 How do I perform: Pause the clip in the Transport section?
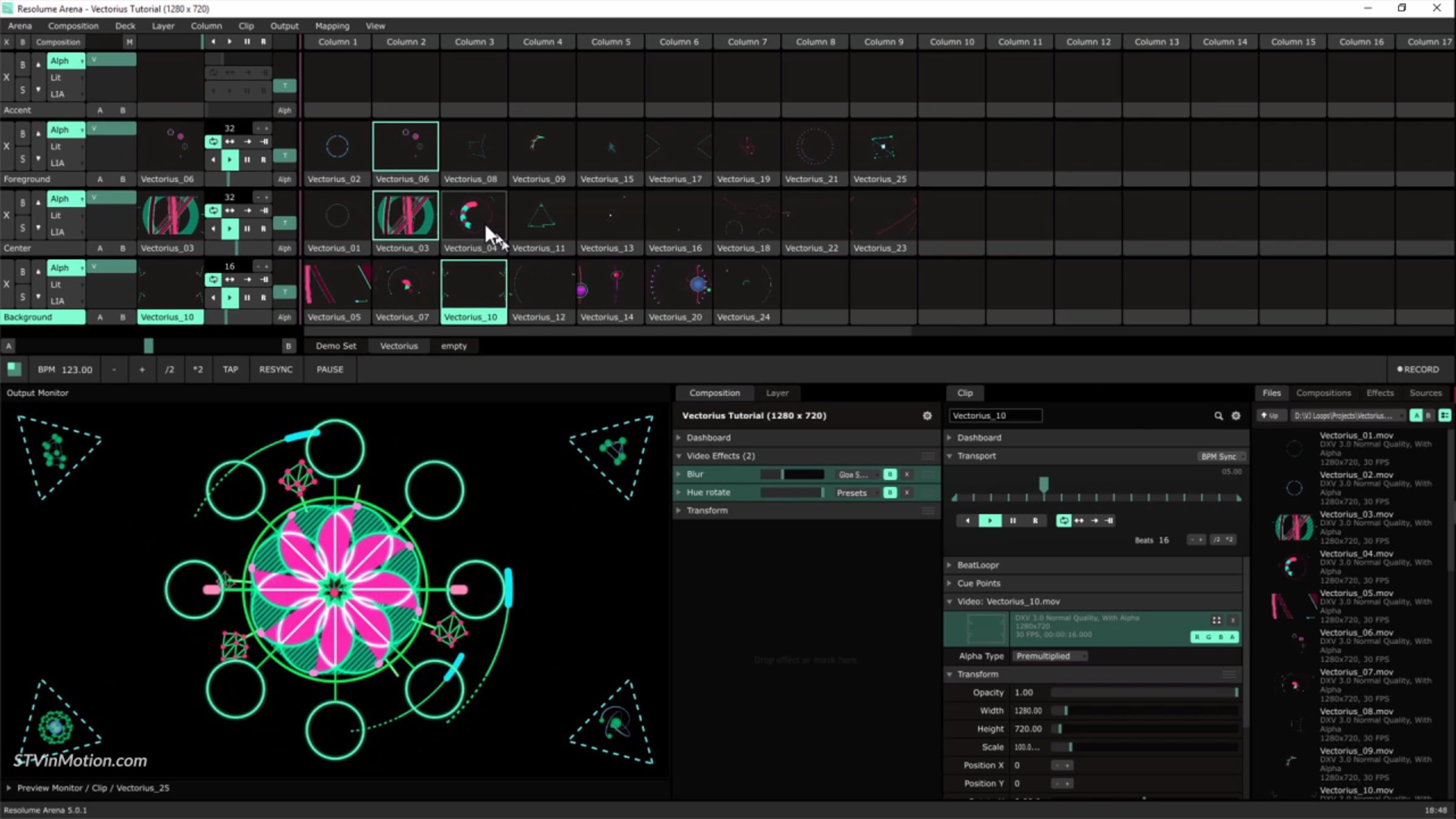click(x=1013, y=521)
